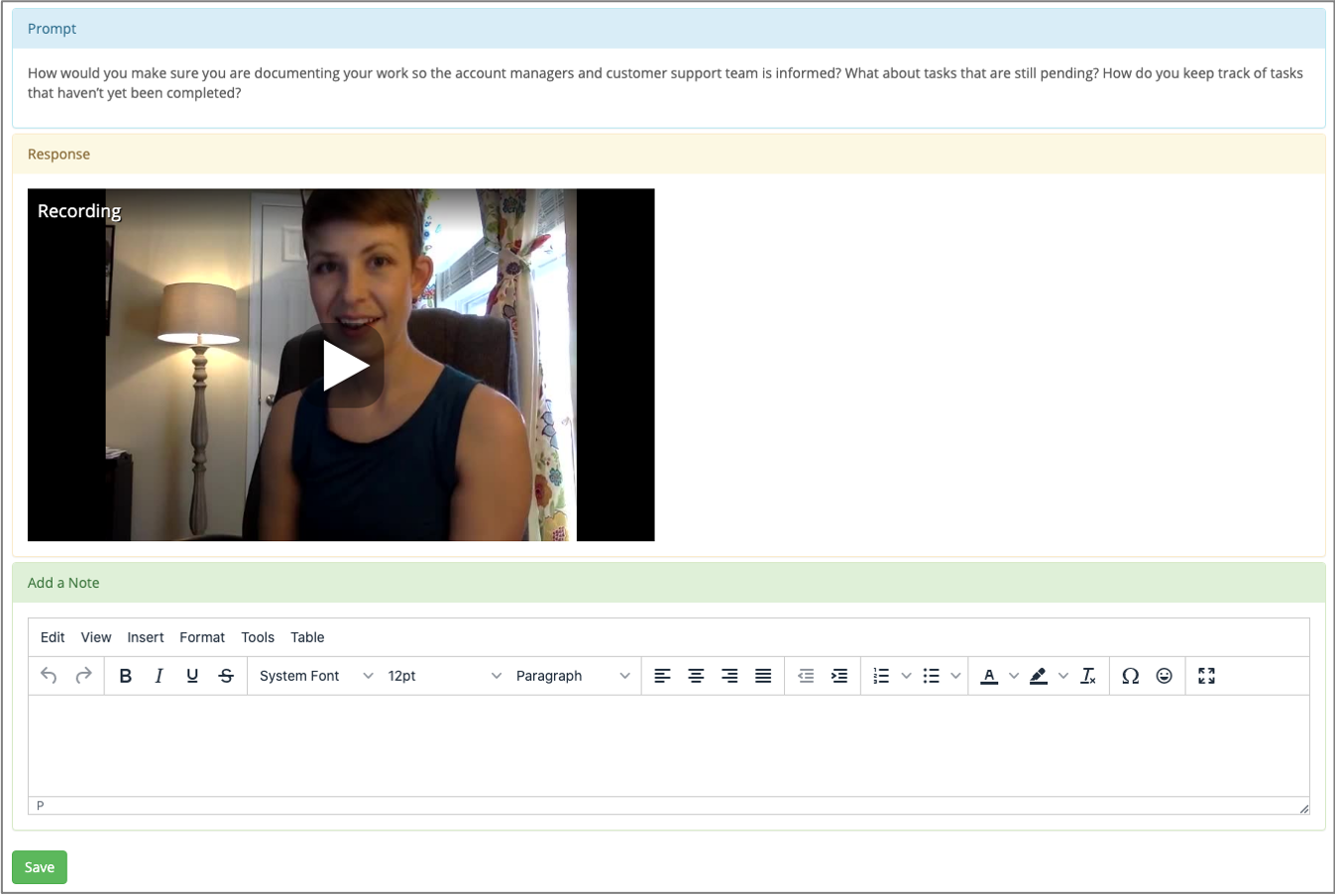Image resolution: width=1335 pixels, height=896 pixels.
Task: Select the 'P' element path in status bar
Action: point(41,806)
